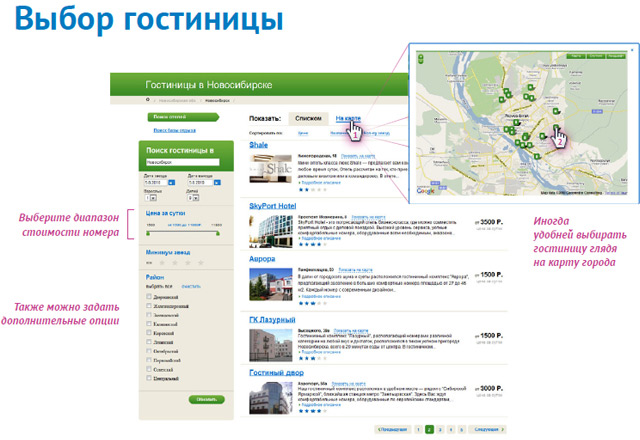Open the check-in date calendar icon
The height and width of the screenshot is (440, 640).
pyautogui.click(x=172, y=182)
